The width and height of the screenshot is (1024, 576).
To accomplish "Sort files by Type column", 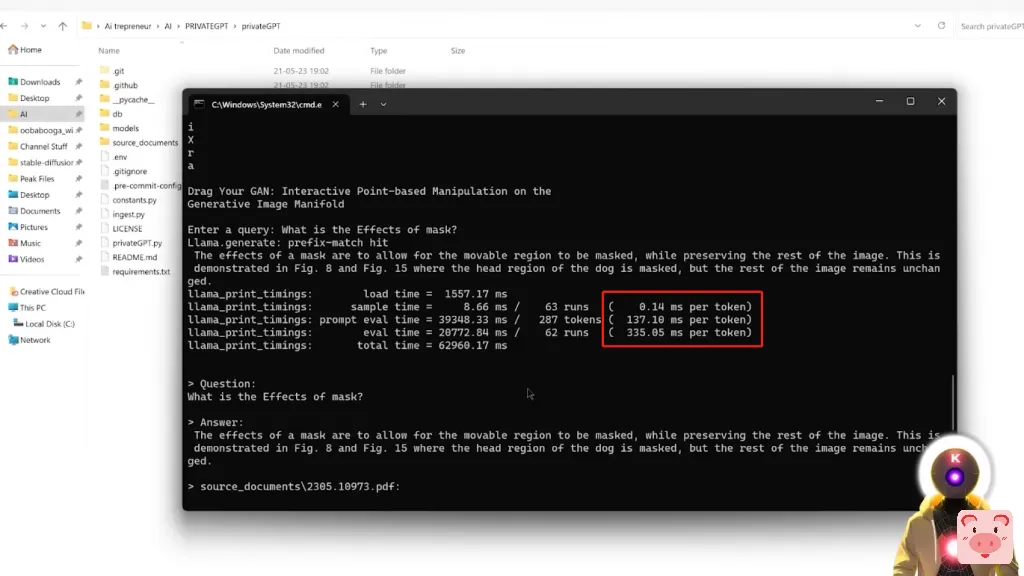I will (x=378, y=50).
